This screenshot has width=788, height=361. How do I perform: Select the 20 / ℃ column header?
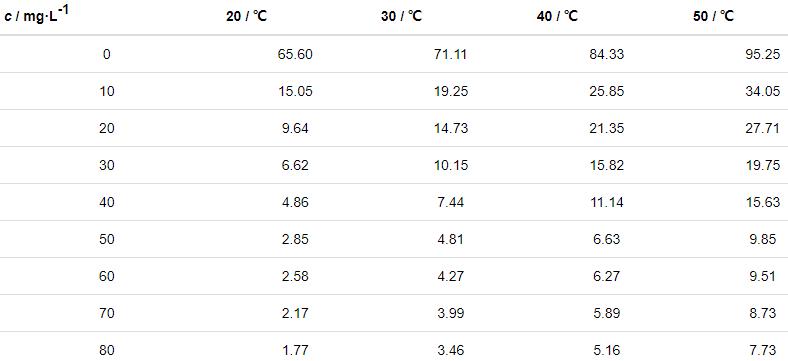tap(247, 16)
